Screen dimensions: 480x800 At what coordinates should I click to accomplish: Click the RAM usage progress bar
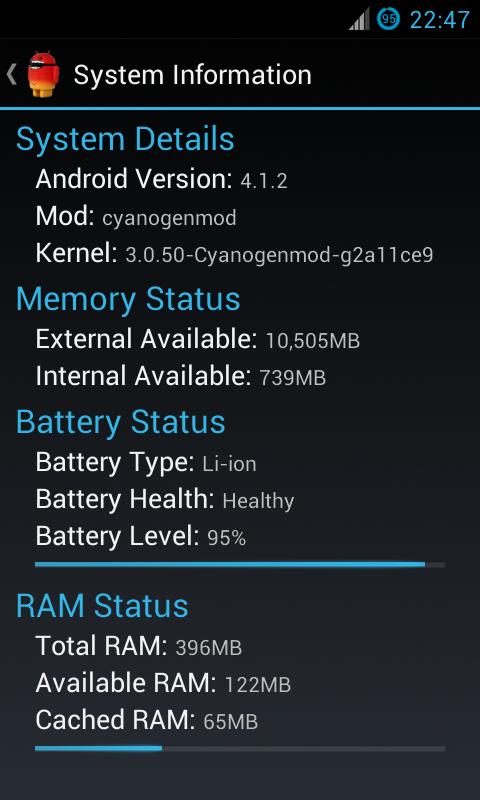(x=240, y=748)
